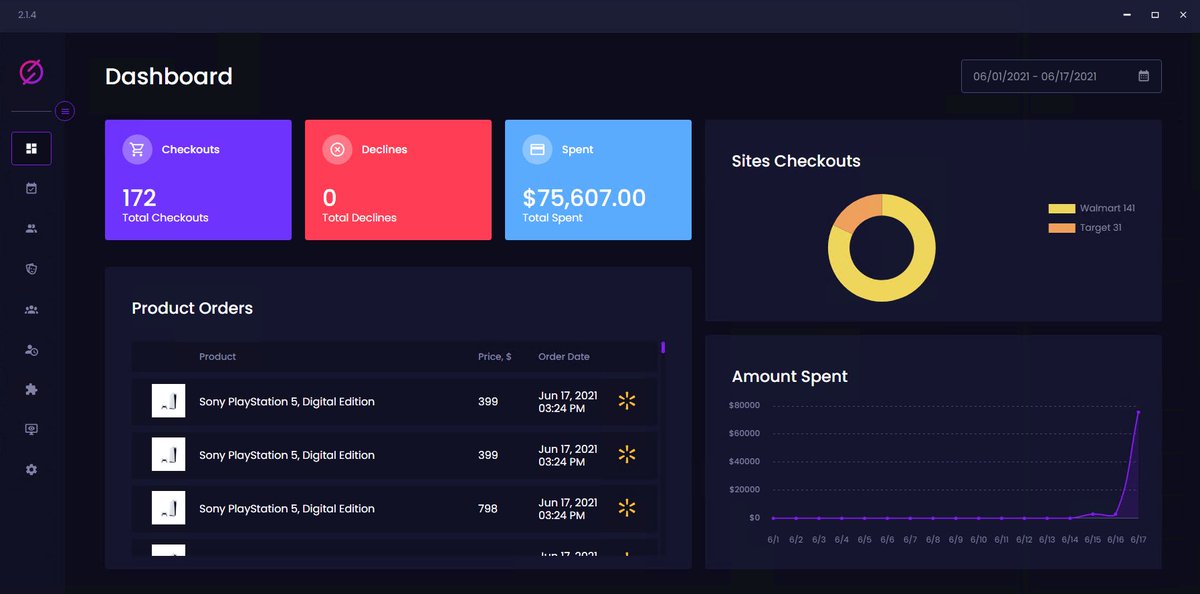Viewport: 1200px width, 594px height.
Task: Open the monitor icon in sidebar
Action: pos(32,429)
